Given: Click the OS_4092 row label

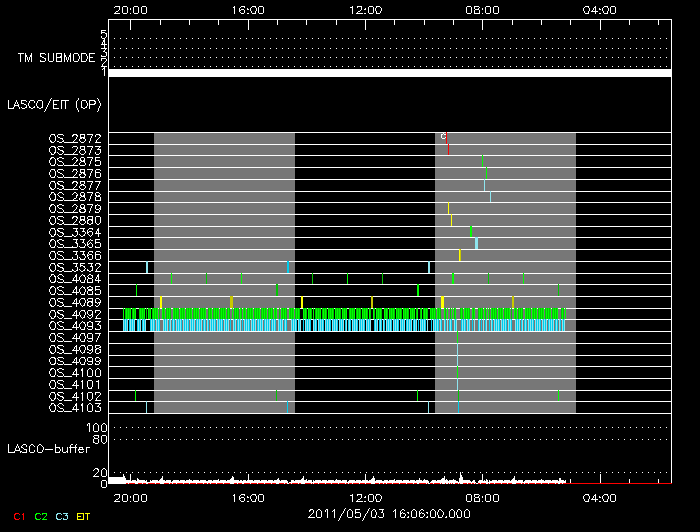Looking at the screenshot, I should point(75,314).
